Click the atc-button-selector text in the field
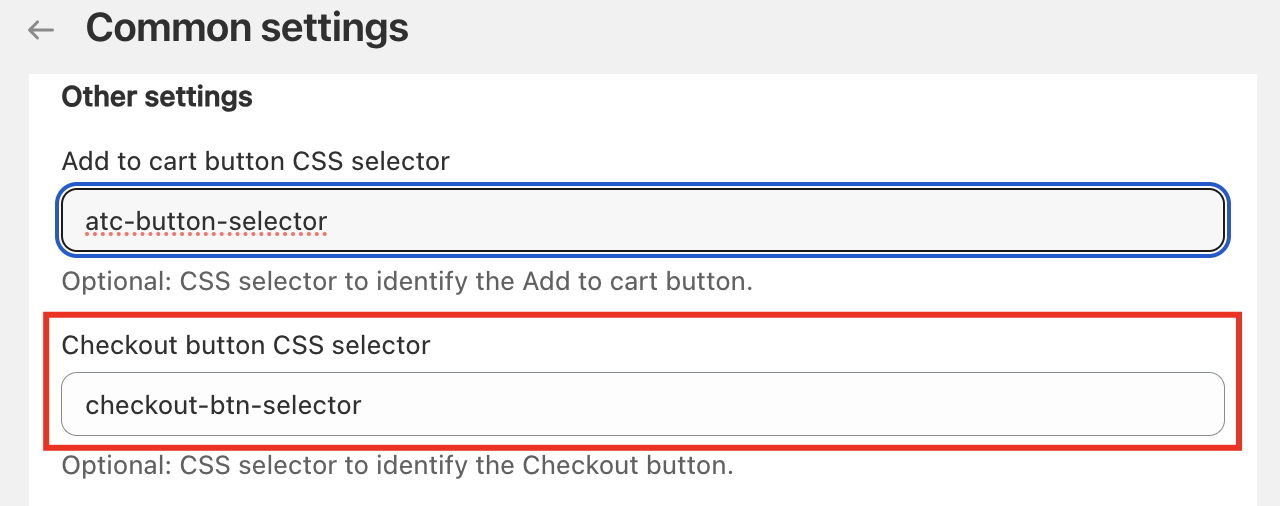Viewport: 1280px width, 506px height. pyautogui.click(x=206, y=220)
